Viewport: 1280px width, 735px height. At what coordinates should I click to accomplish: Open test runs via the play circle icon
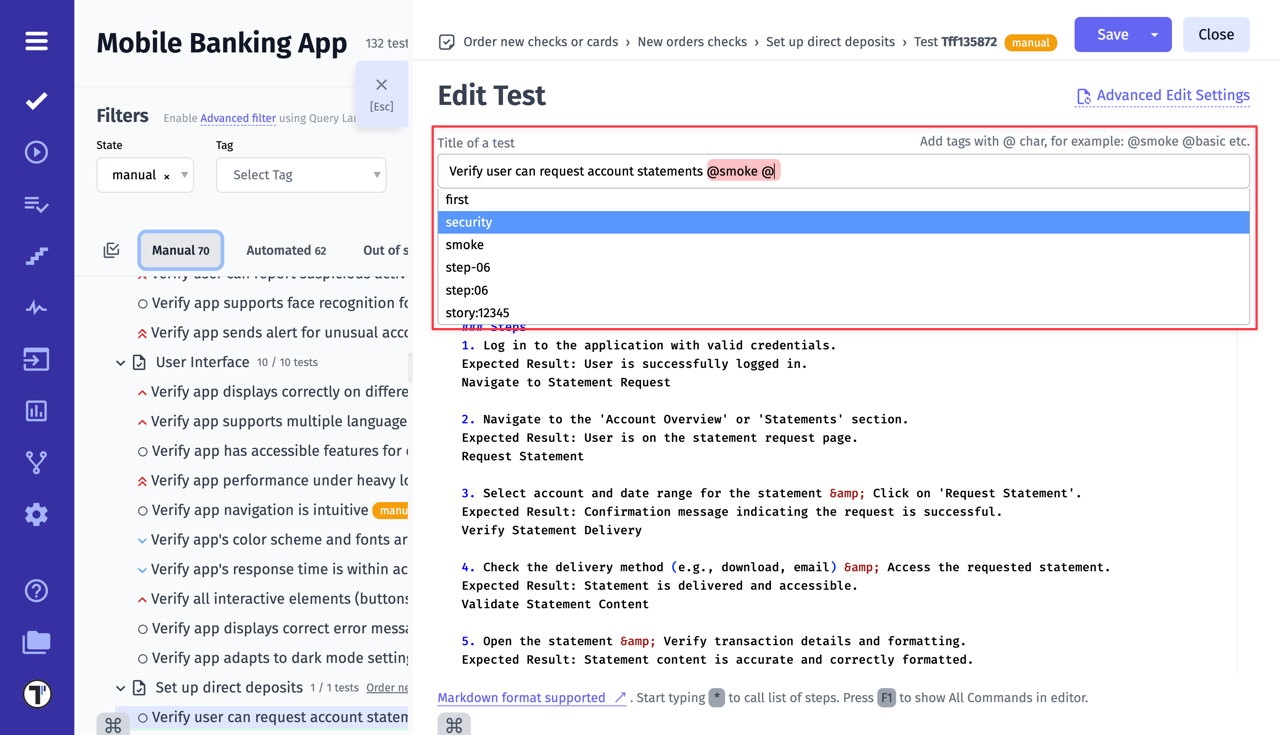(x=36, y=152)
